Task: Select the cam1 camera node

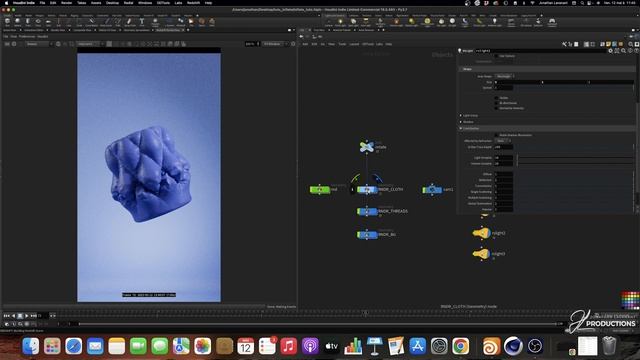Action: point(432,189)
